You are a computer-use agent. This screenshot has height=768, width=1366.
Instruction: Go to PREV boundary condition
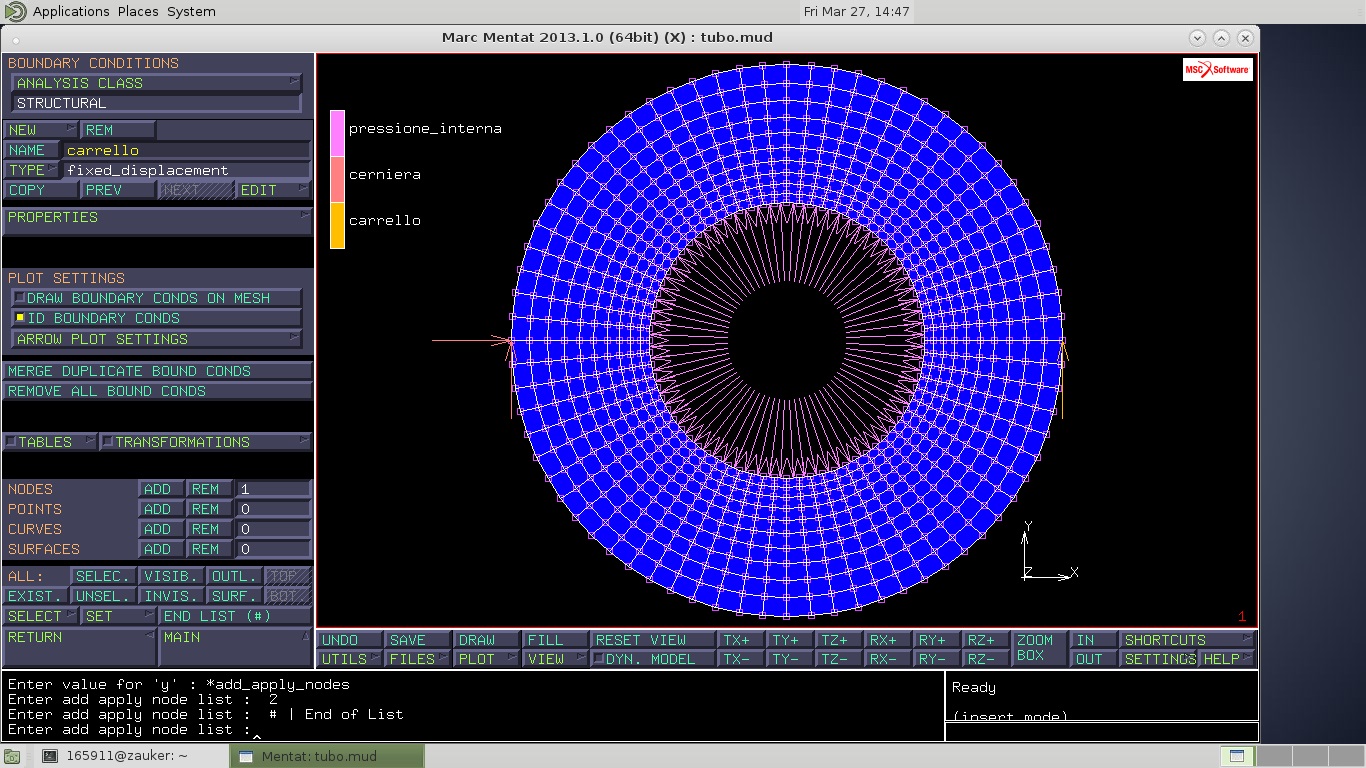click(118, 190)
